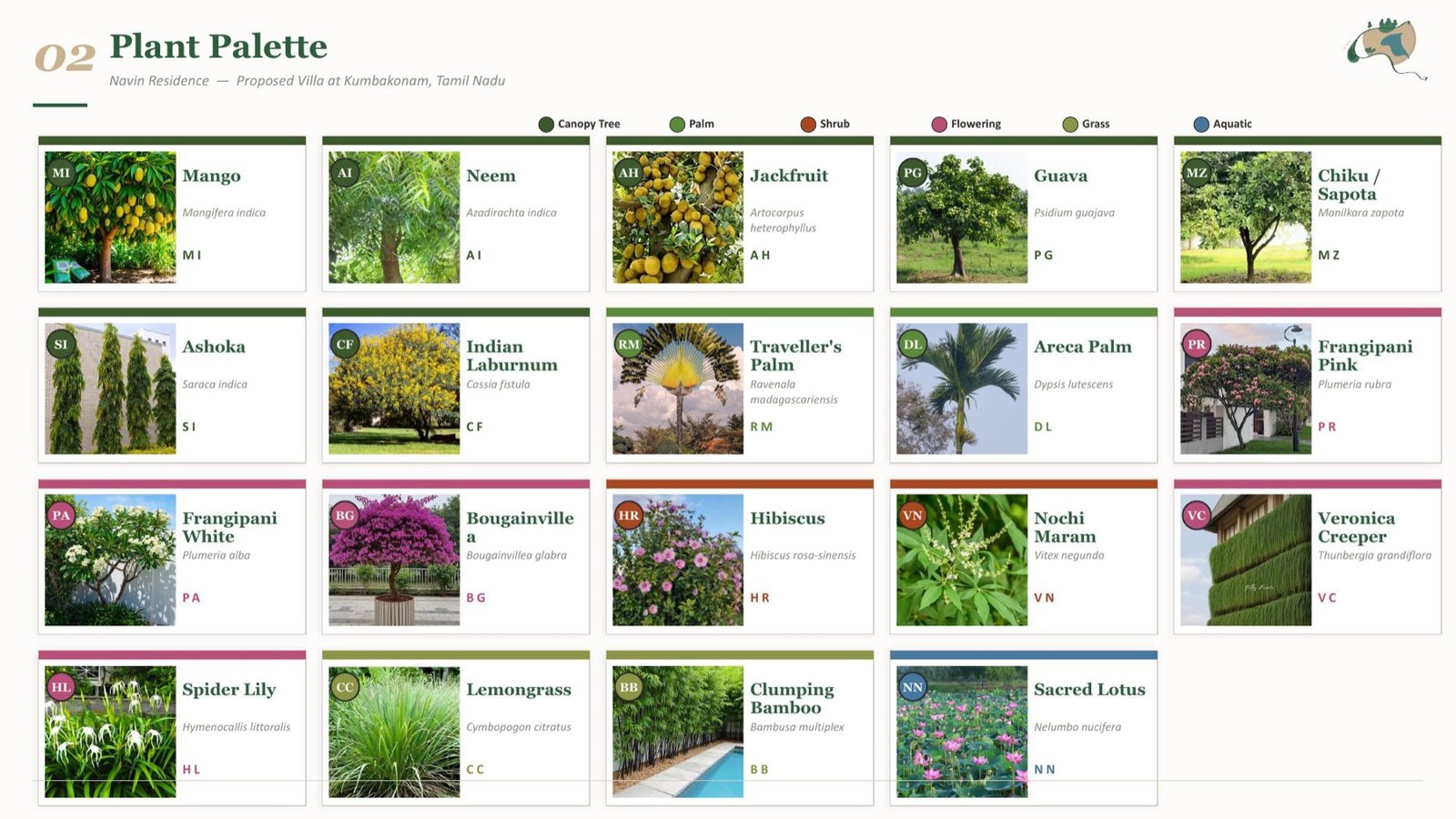Open the Jackfruit photo

(x=678, y=217)
